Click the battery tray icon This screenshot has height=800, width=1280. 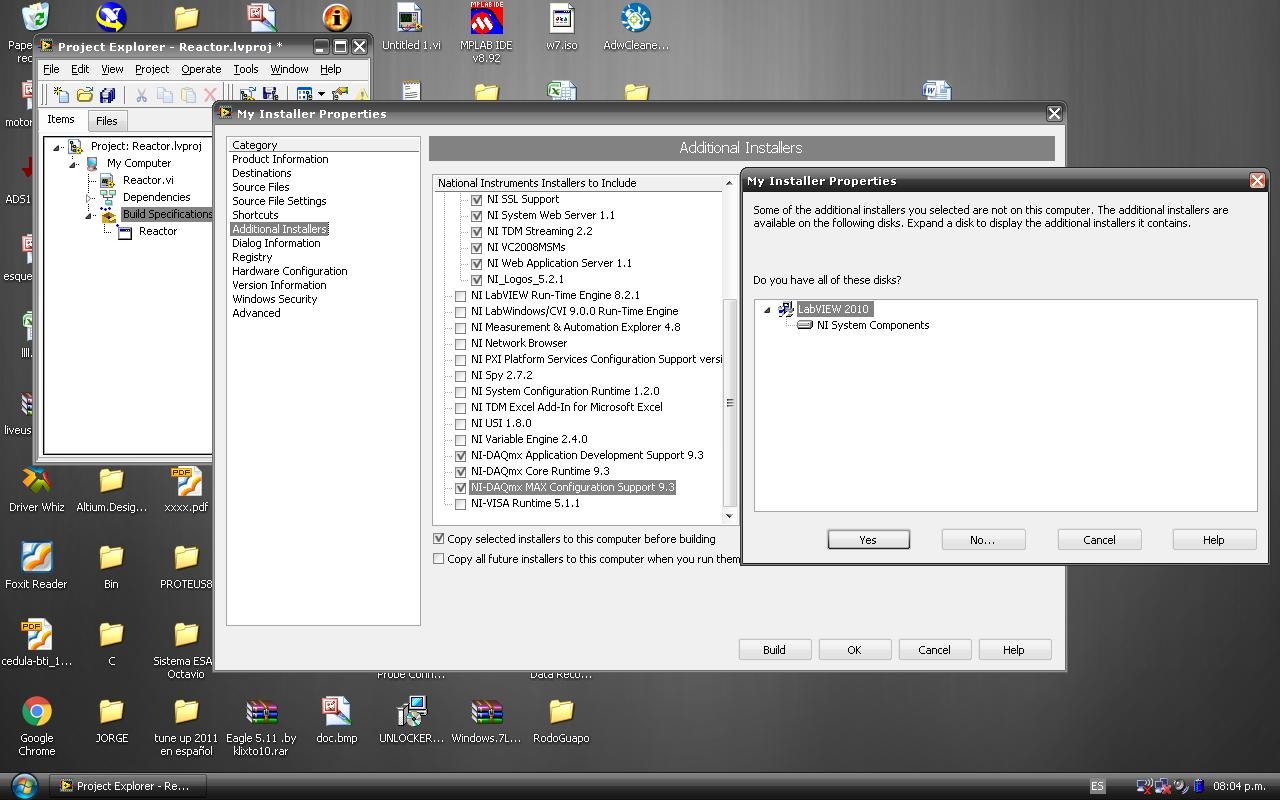(1198, 786)
